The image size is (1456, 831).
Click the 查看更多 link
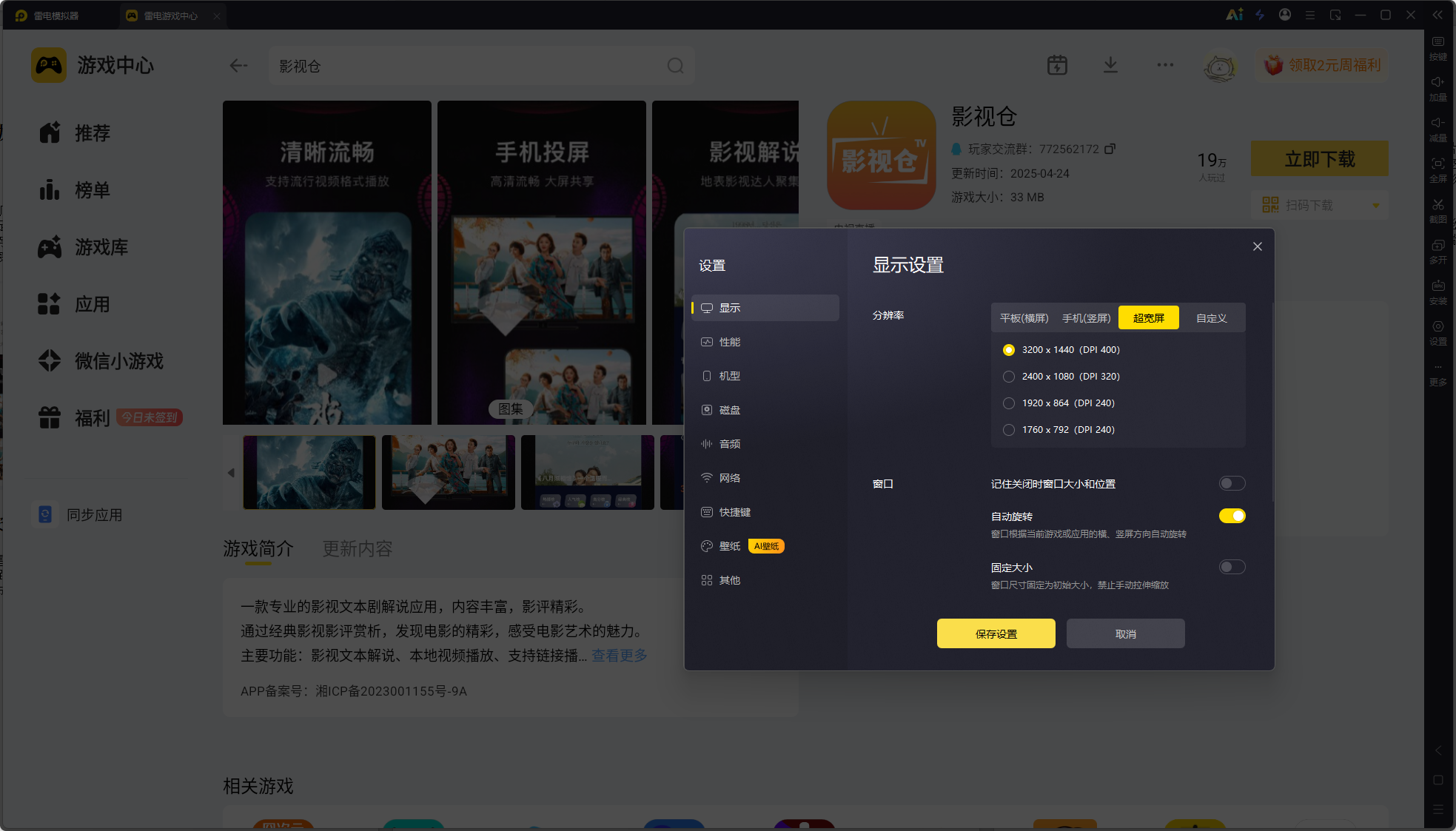[620, 656]
